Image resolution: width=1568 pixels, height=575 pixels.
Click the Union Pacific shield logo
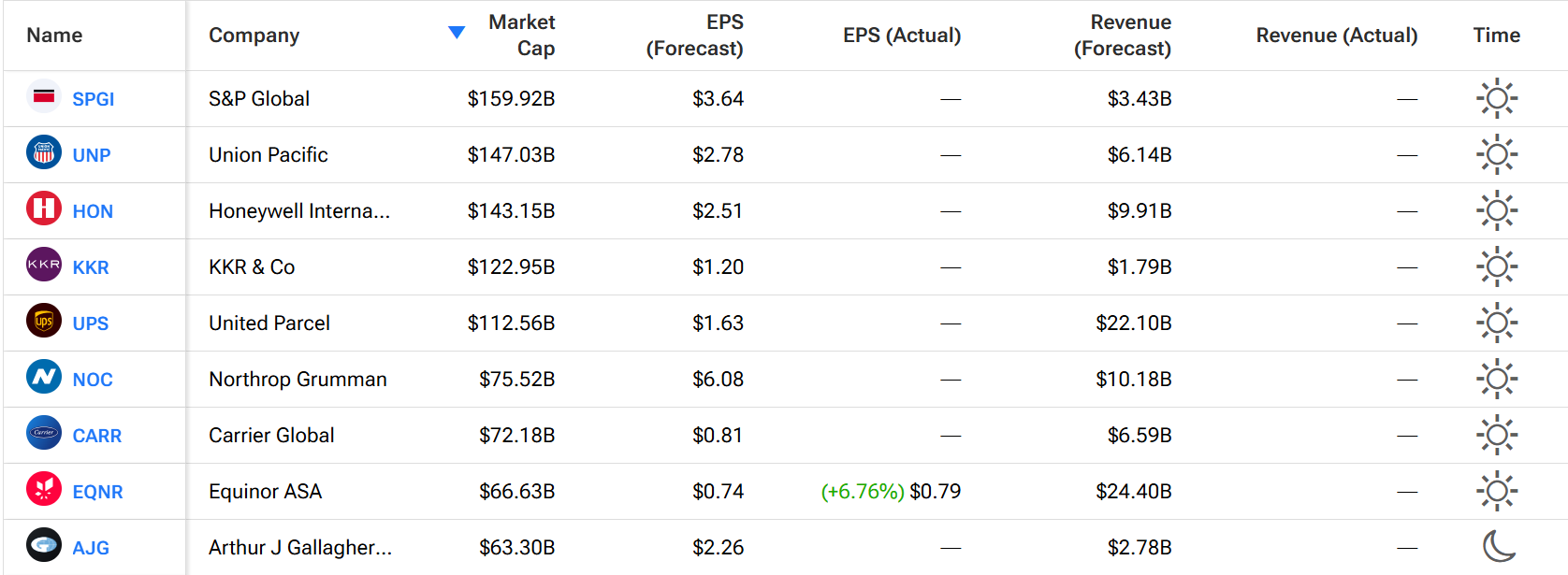tap(44, 152)
